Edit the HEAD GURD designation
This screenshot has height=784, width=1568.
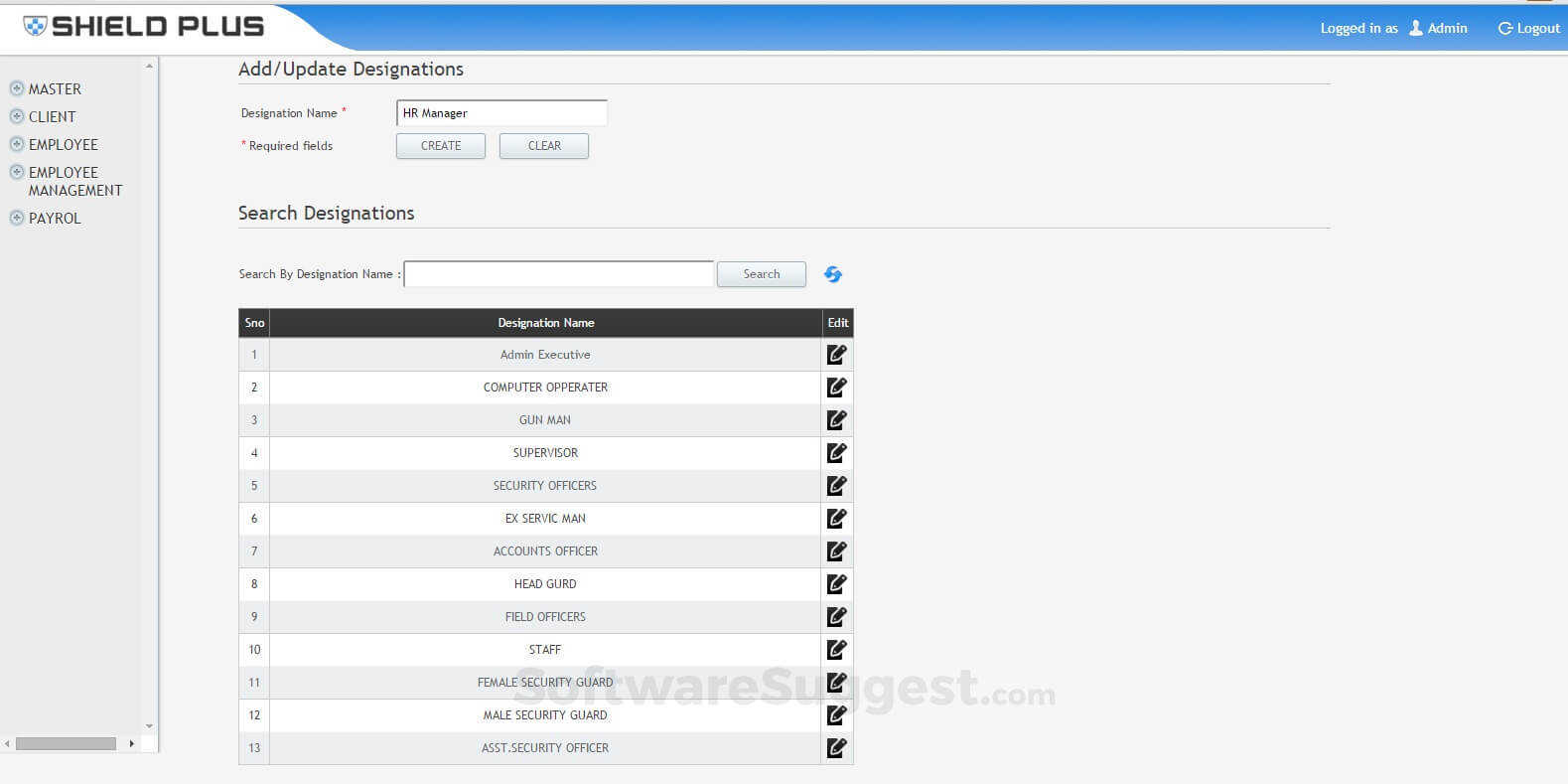pyautogui.click(x=837, y=583)
